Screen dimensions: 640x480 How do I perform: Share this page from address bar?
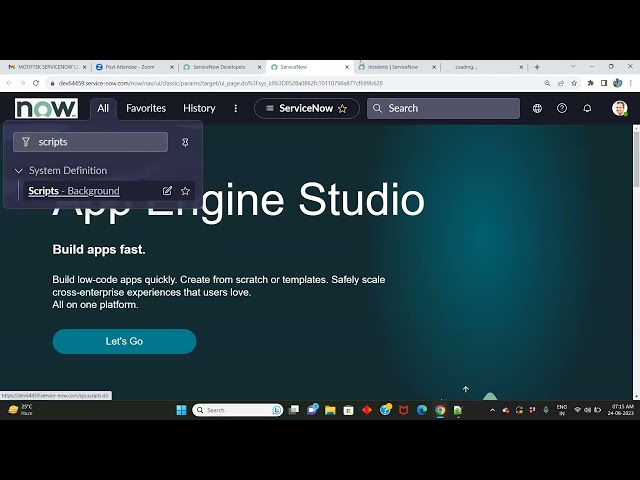tap(561, 83)
